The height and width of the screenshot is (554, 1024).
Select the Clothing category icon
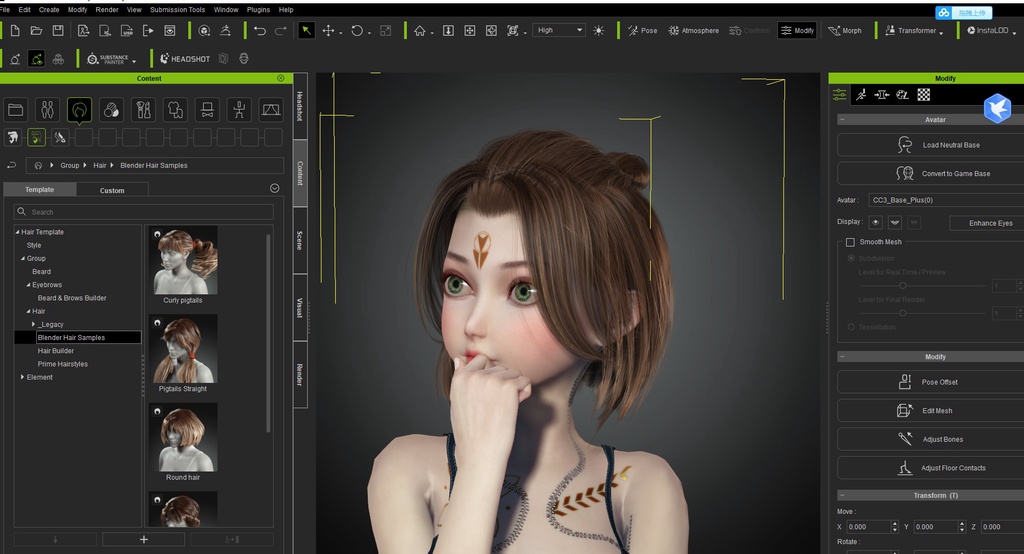(x=175, y=109)
